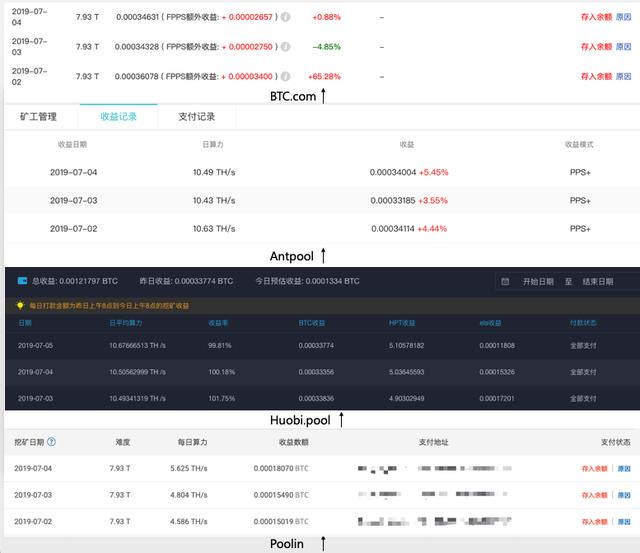Screen dimensions: 640x553
Task: Switch to the 收益记录 tab
Action: pyautogui.click(x=118, y=117)
